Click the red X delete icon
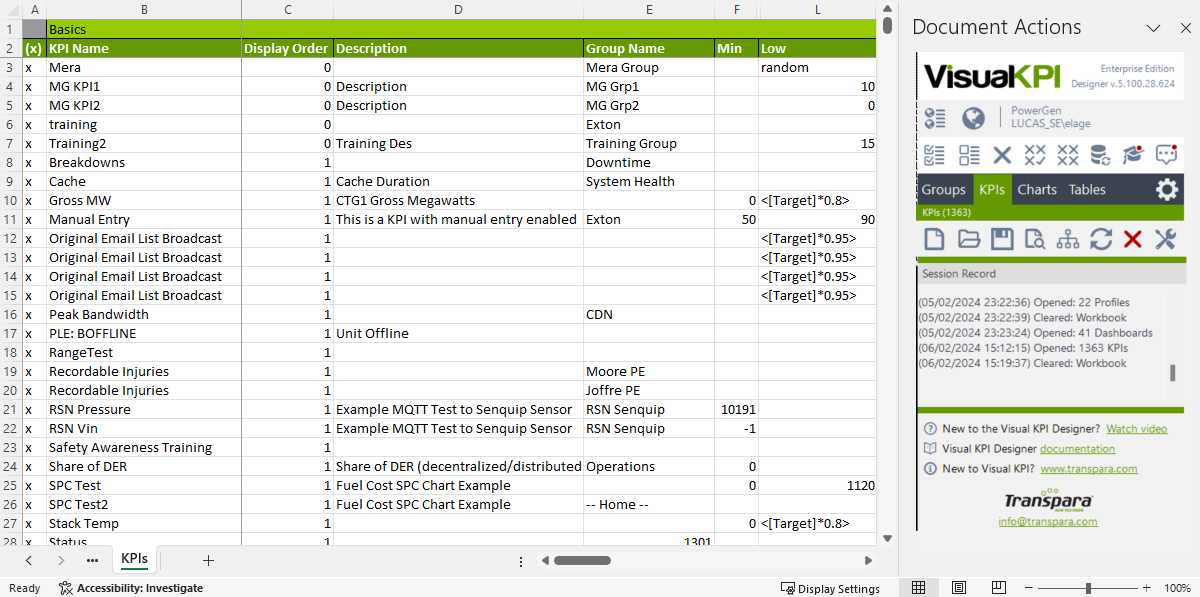Viewport: 1200px width, 597px height. click(1132, 239)
